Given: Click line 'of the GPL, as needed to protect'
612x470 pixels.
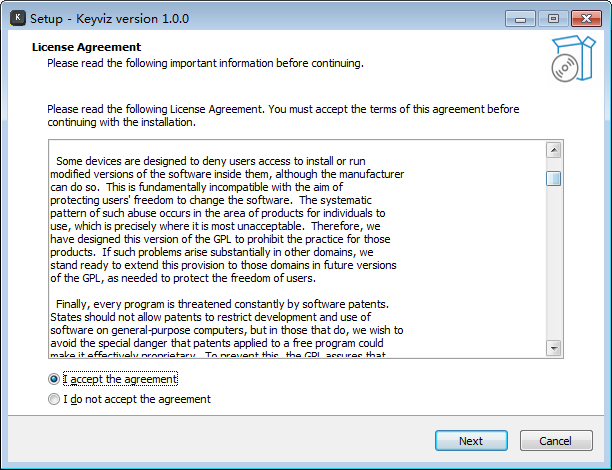Looking at the screenshot, I should click(183, 278).
